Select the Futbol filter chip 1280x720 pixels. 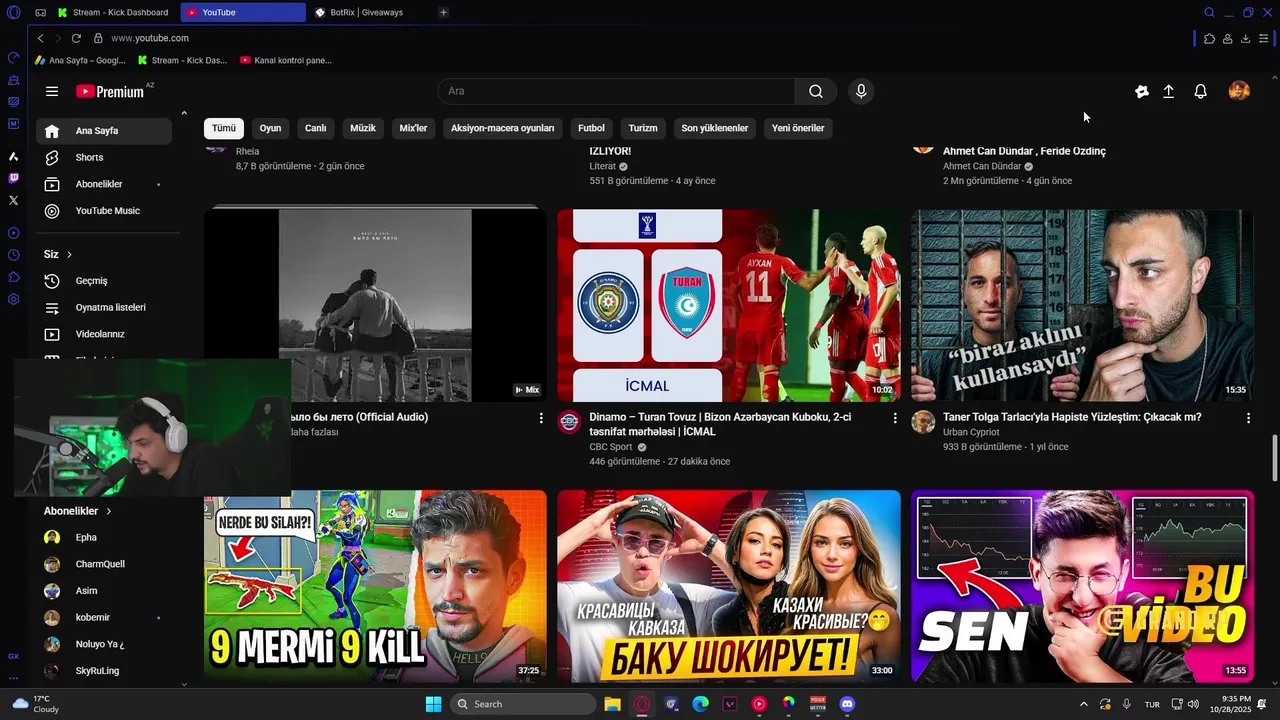[x=591, y=128]
